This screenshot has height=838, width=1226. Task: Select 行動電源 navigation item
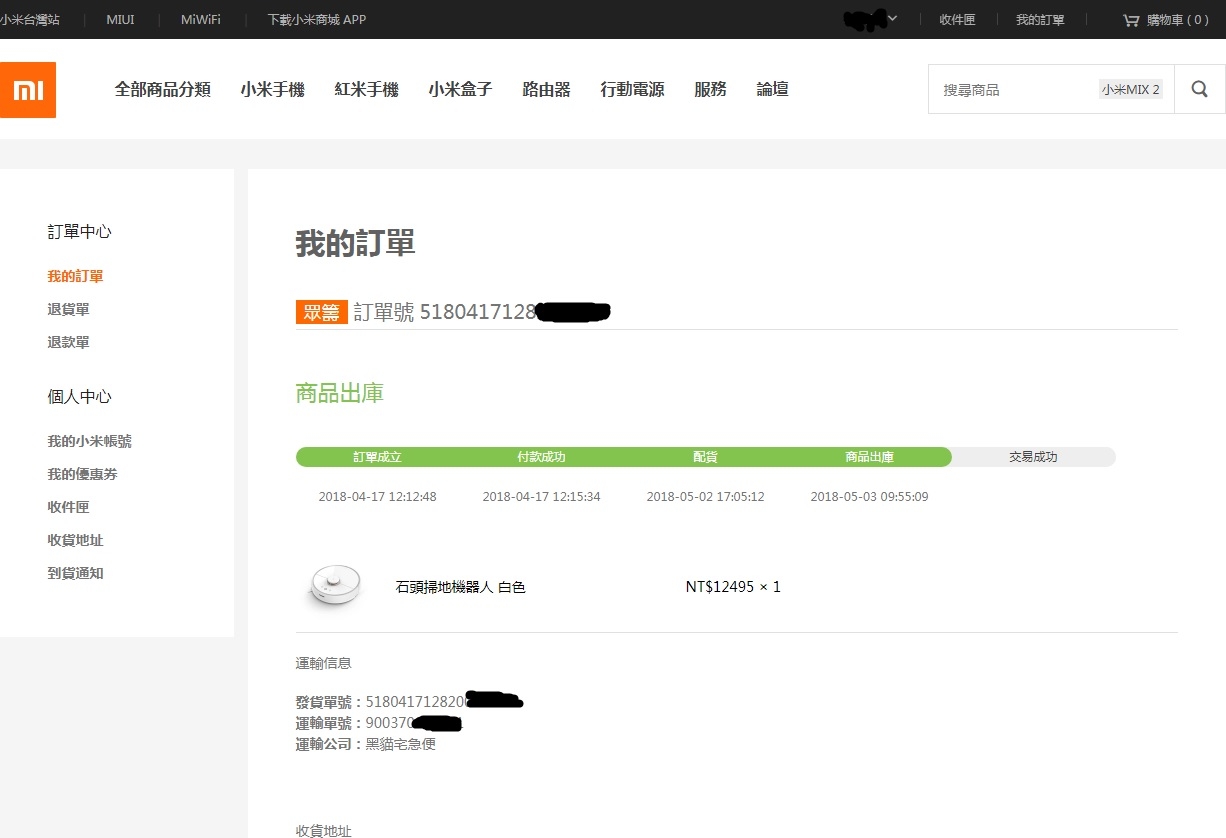tap(632, 89)
